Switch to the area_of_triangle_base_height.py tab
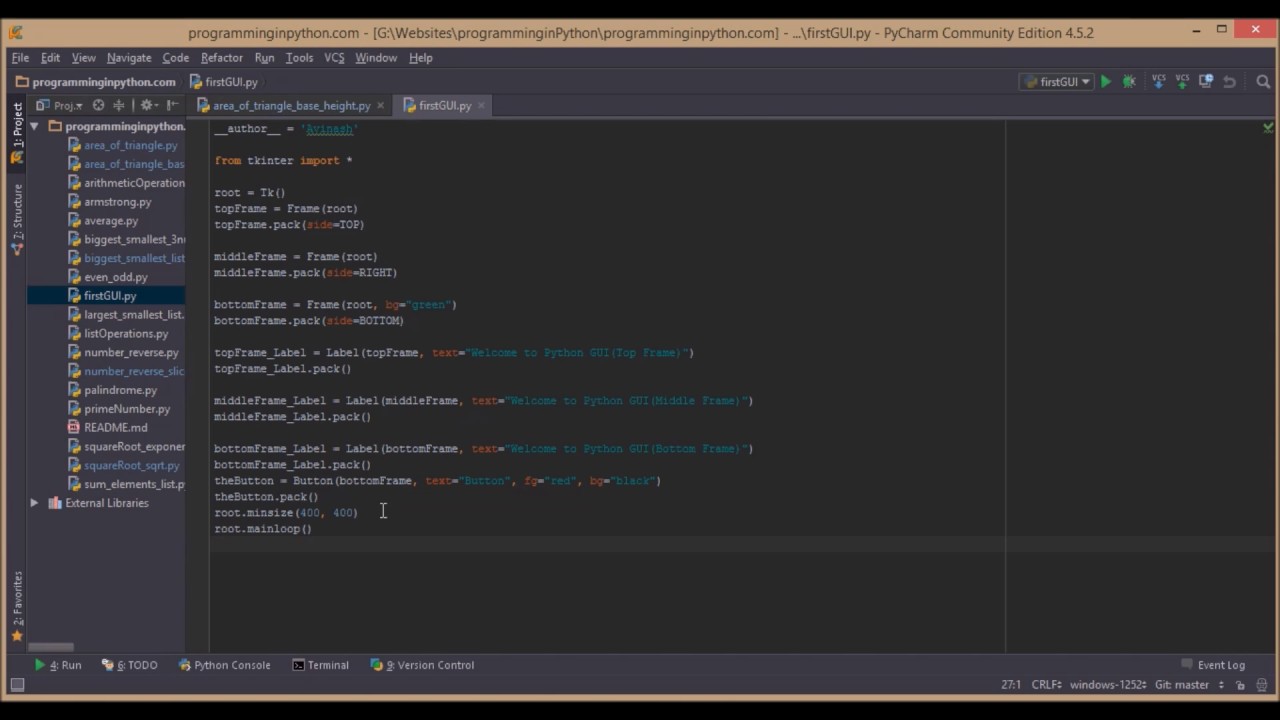This screenshot has height=720, width=1280. pos(291,106)
